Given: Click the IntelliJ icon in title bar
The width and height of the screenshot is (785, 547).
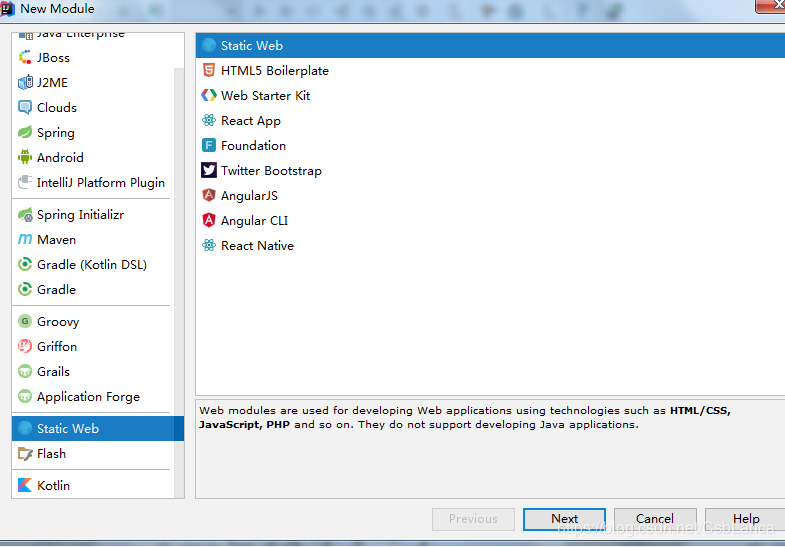Looking at the screenshot, I should [7, 9].
